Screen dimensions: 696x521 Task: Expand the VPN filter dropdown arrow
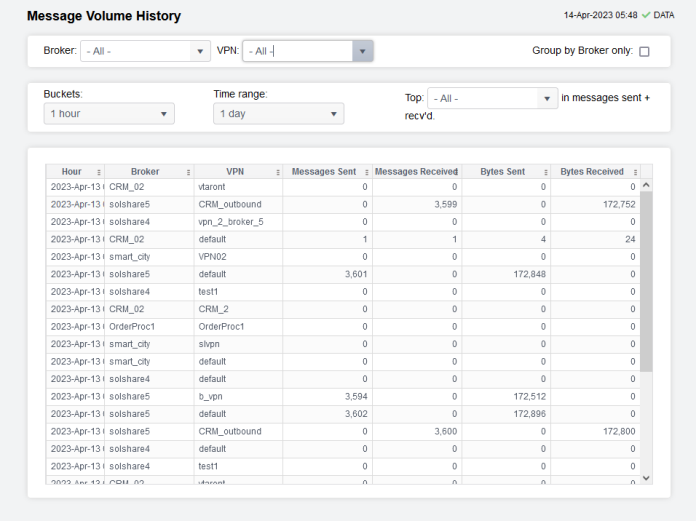click(x=362, y=52)
